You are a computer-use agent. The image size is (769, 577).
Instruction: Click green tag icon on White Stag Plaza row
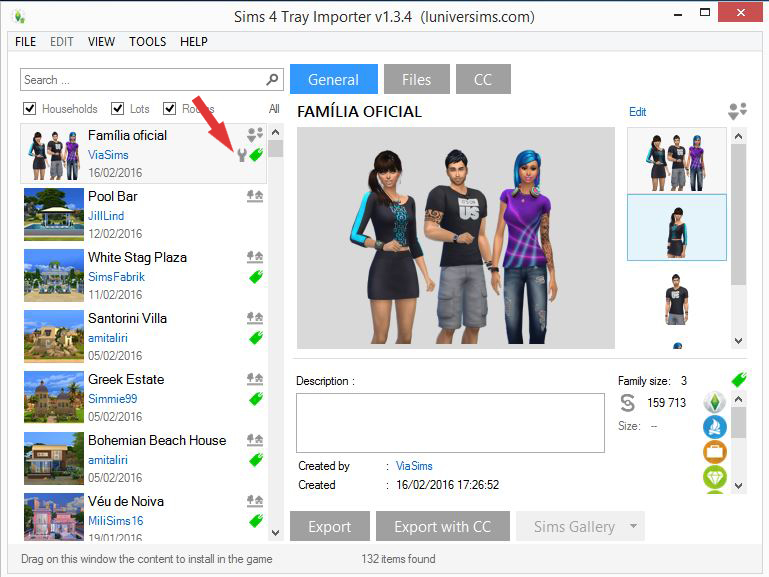(256, 277)
